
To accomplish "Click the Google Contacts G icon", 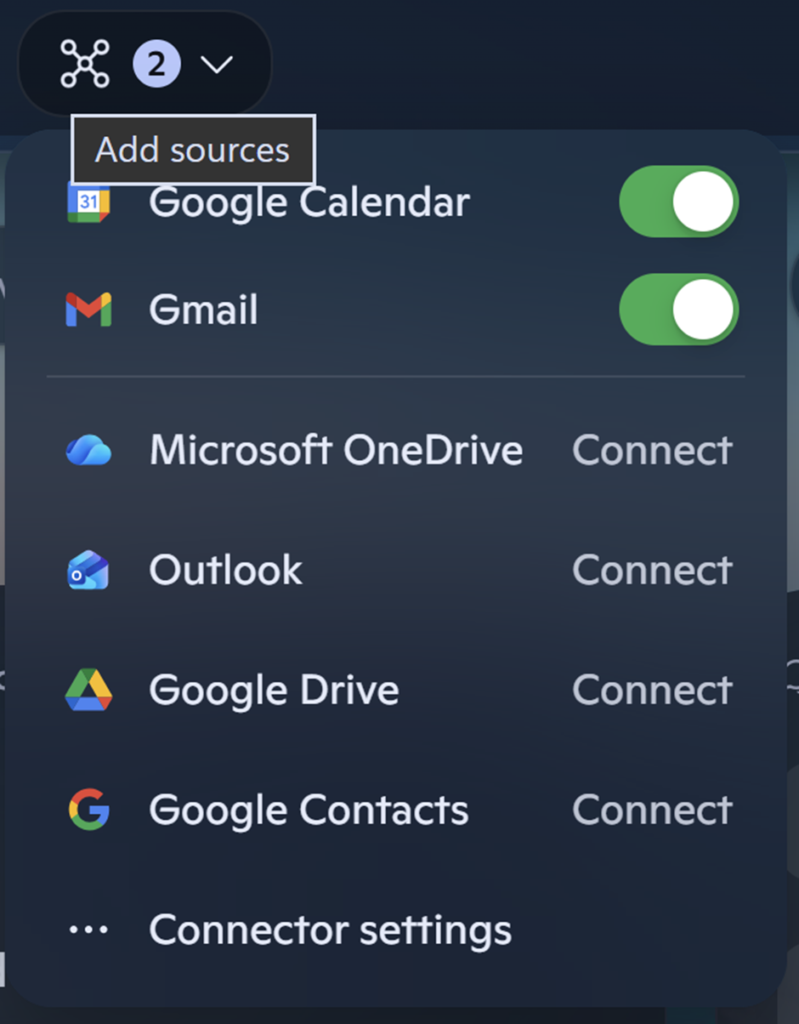I will pos(88,810).
